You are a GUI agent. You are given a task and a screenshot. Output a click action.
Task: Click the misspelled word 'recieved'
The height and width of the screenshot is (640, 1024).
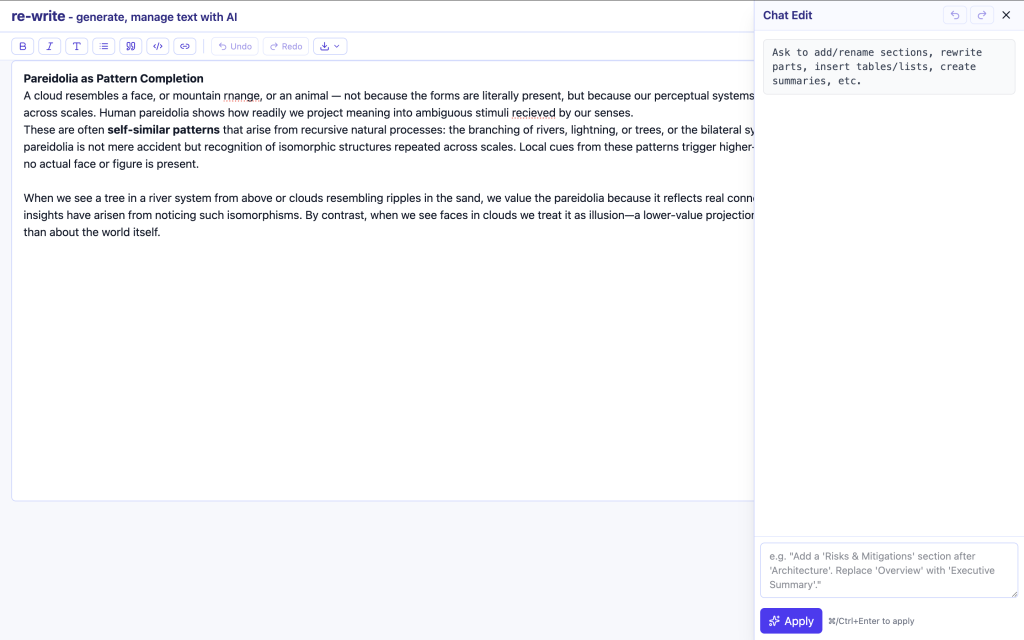[534, 113]
